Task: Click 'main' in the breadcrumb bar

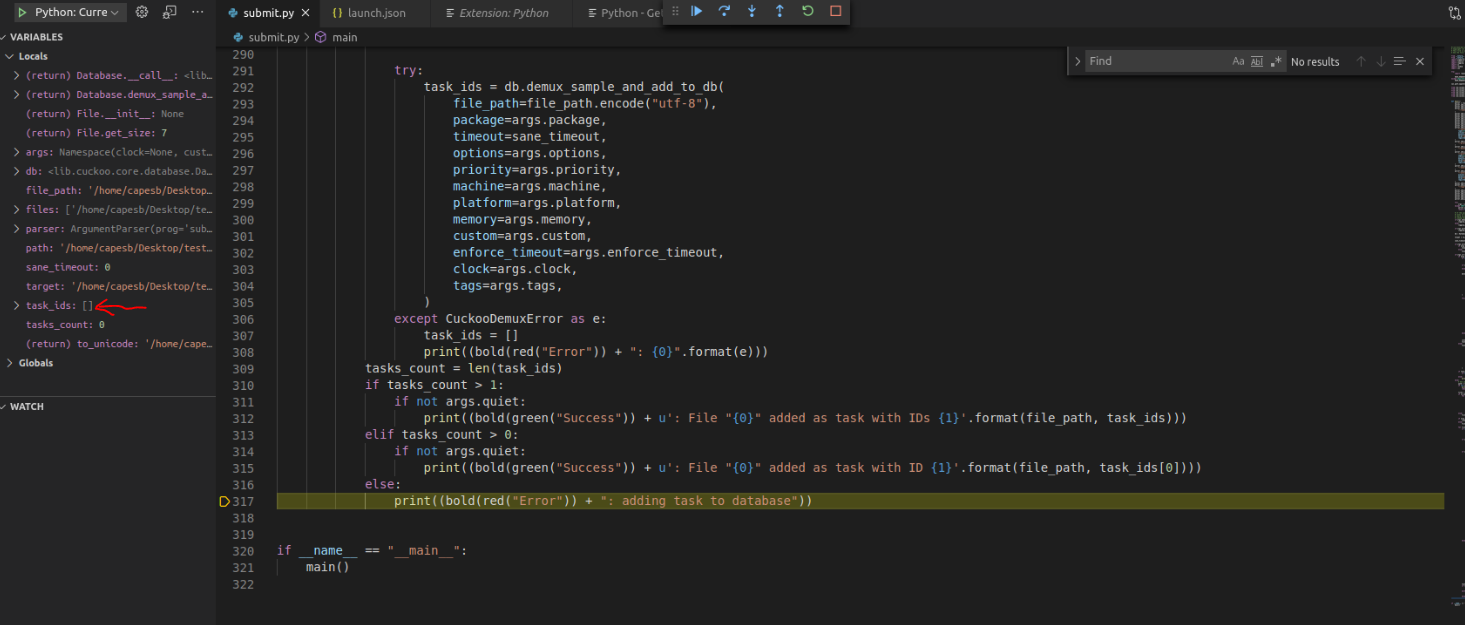Action: 343,35
